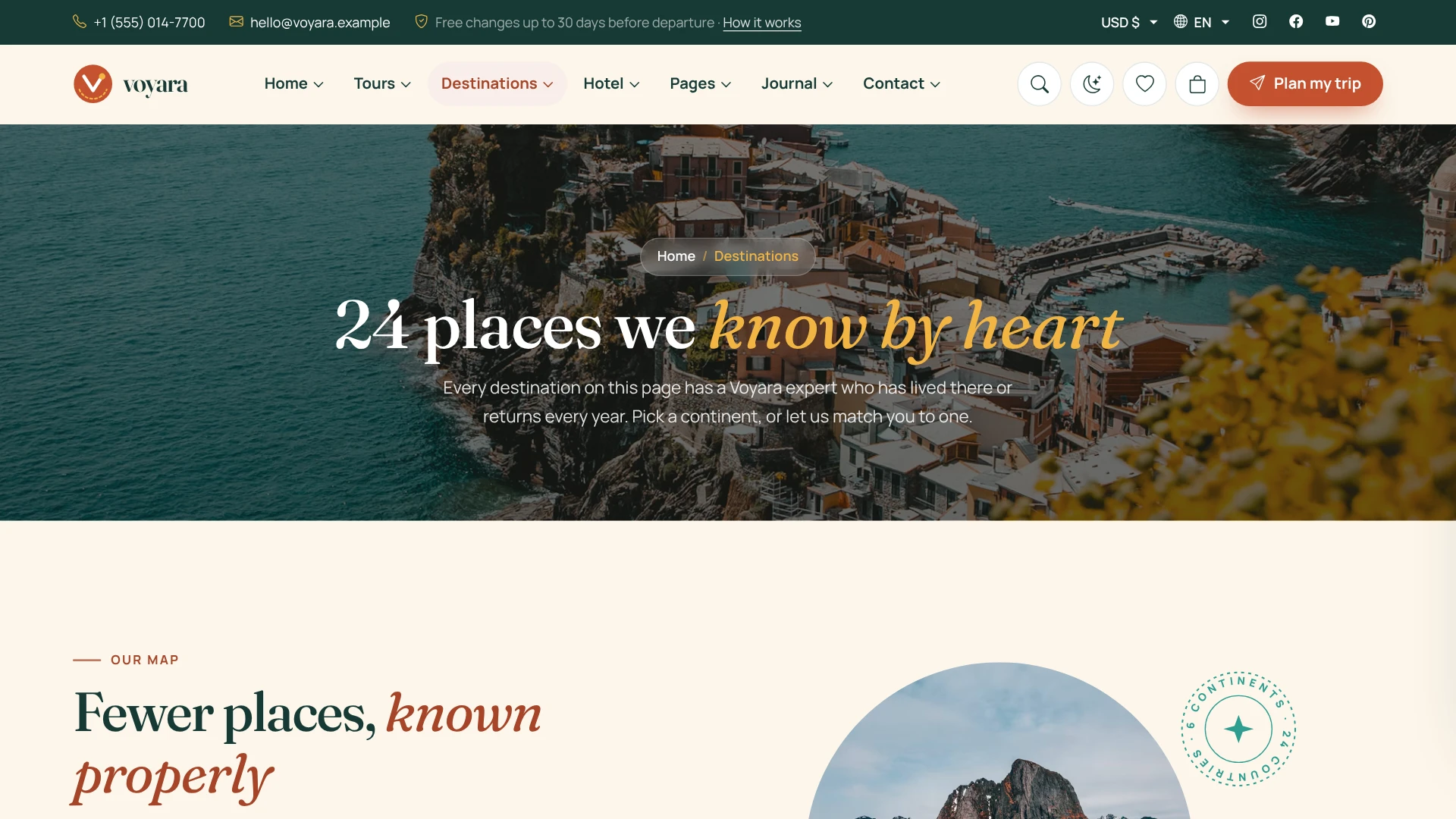Open the Pages menu
Screen dimensions: 1456x819
tap(700, 83)
